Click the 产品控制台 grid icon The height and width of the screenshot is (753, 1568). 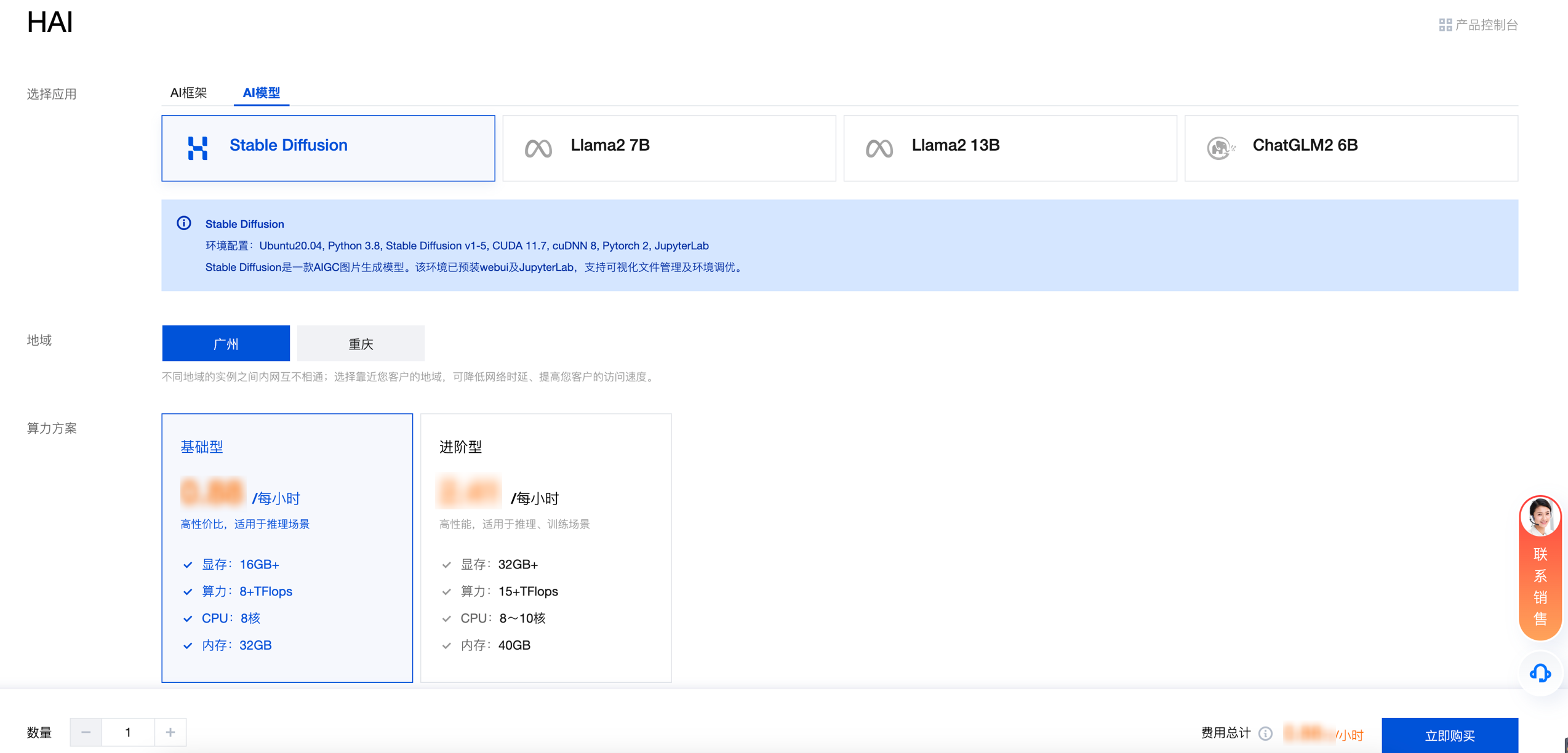[1446, 25]
